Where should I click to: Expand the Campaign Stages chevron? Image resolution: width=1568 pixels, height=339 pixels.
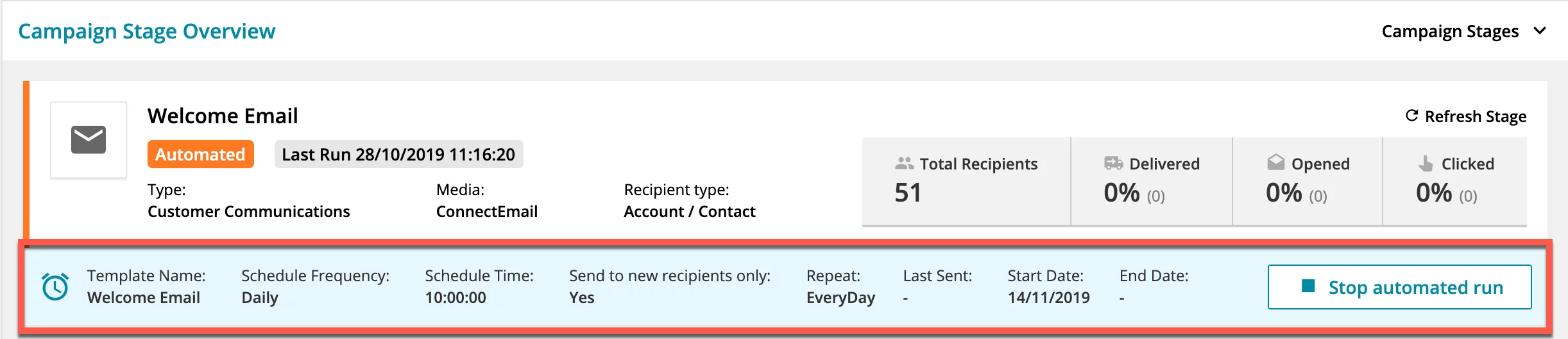[1540, 31]
